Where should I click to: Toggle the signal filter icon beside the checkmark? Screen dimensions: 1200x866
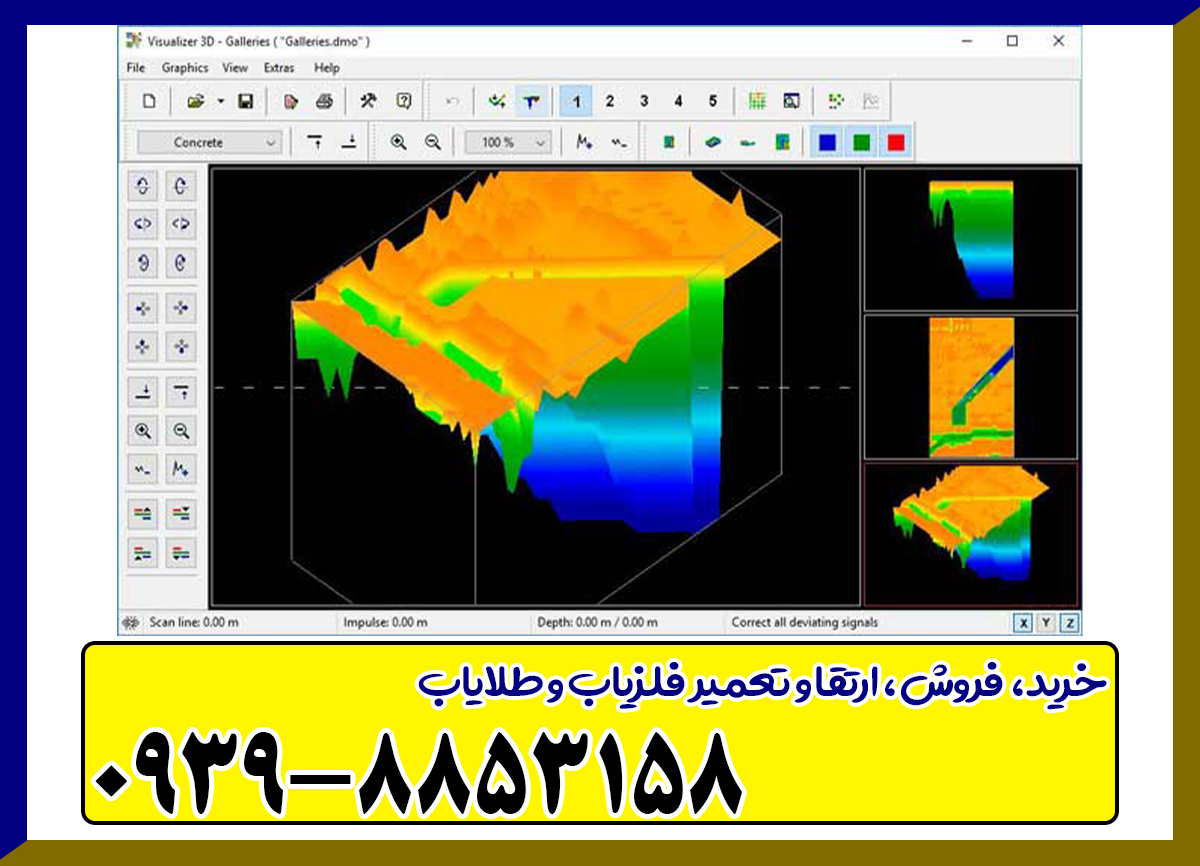pyautogui.click(x=531, y=100)
